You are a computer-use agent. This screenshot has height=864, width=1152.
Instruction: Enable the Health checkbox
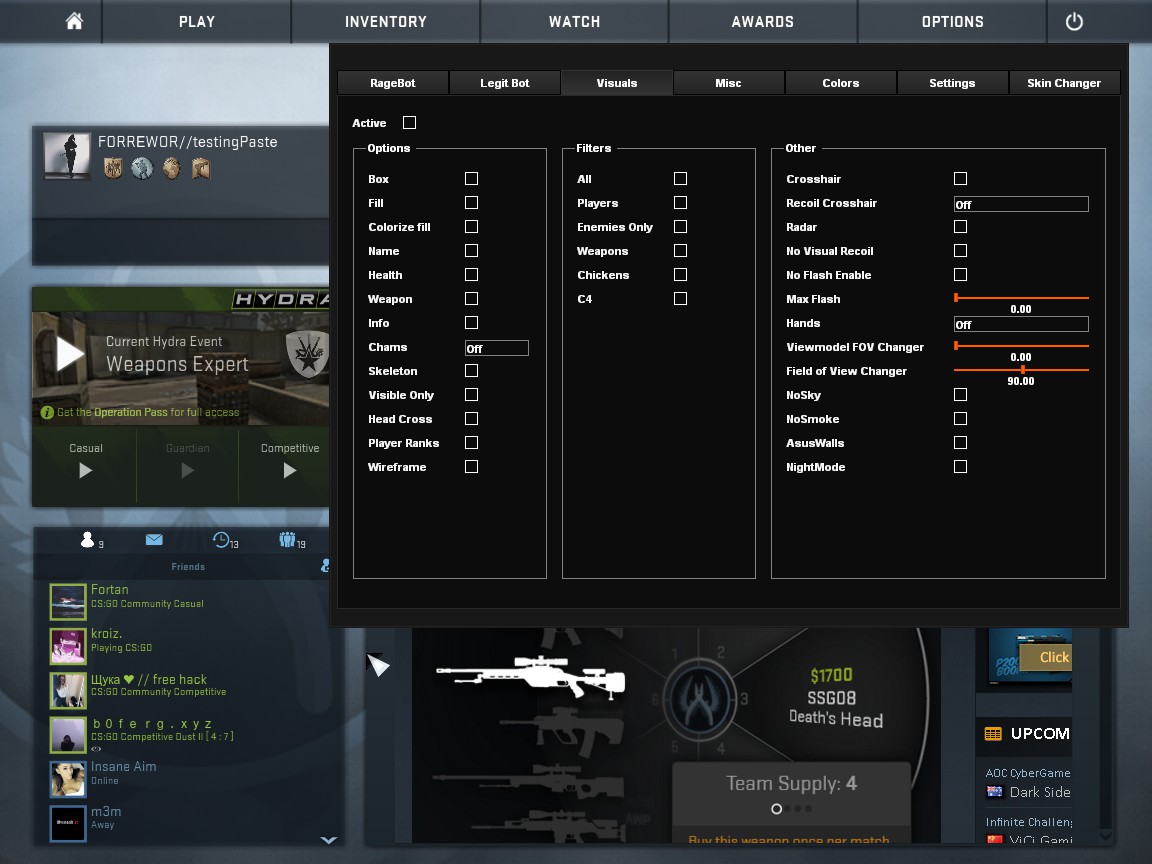[472, 275]
